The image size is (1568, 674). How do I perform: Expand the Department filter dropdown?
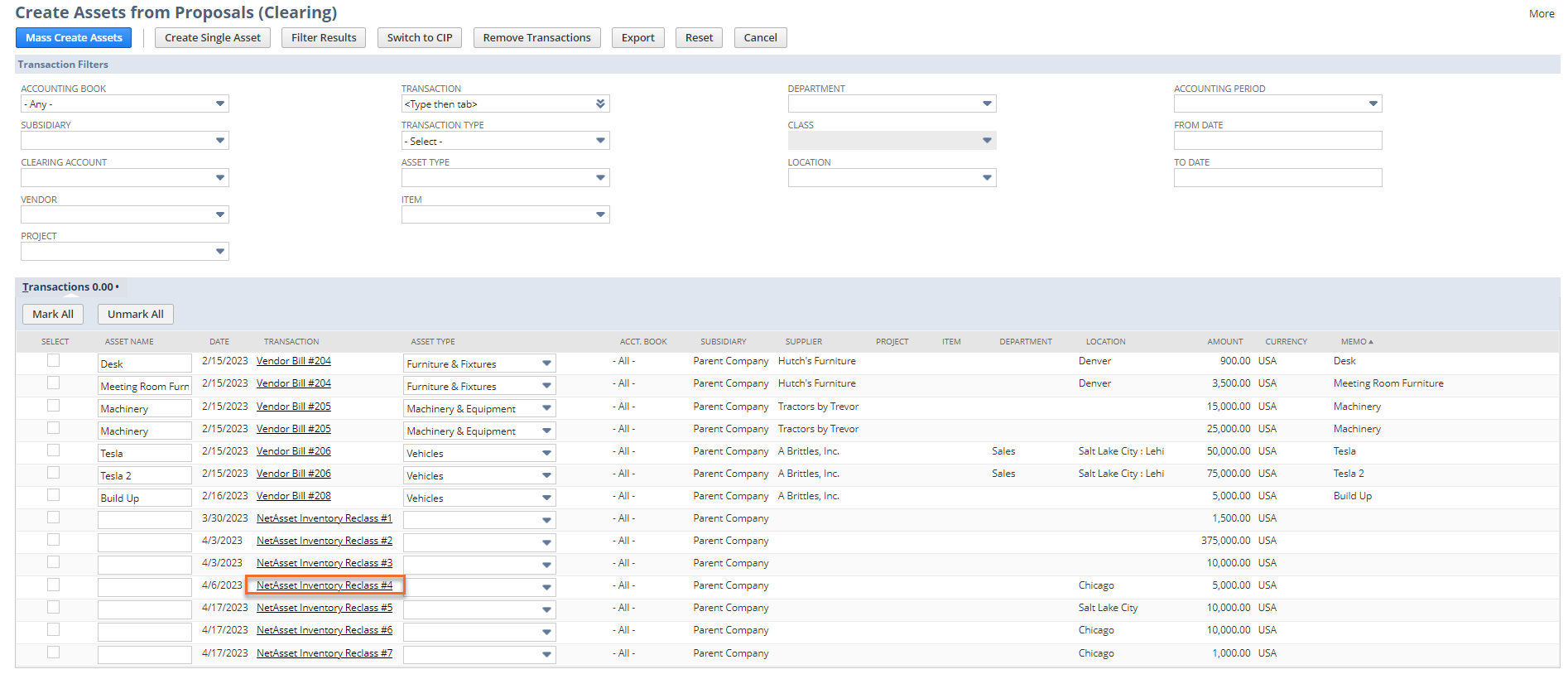pyautogui.click(x=988, y=104)
